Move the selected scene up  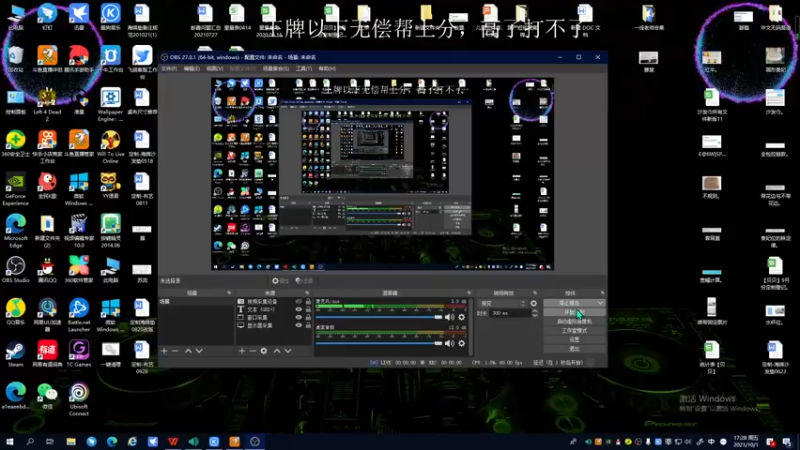[x=188, y=351]
